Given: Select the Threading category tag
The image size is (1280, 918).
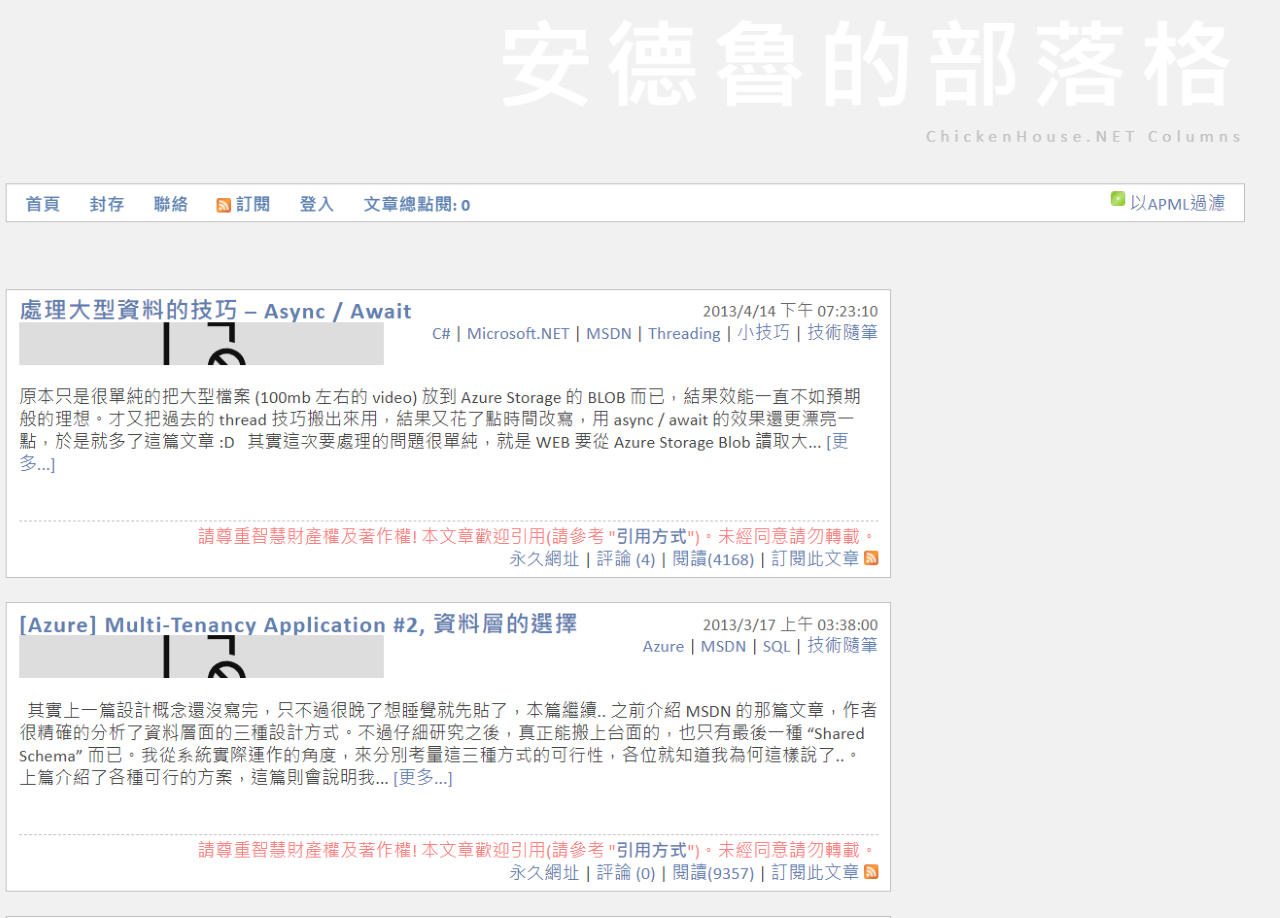Looking at the screenshot, I should pyautogui.click(x=684, y=334).
